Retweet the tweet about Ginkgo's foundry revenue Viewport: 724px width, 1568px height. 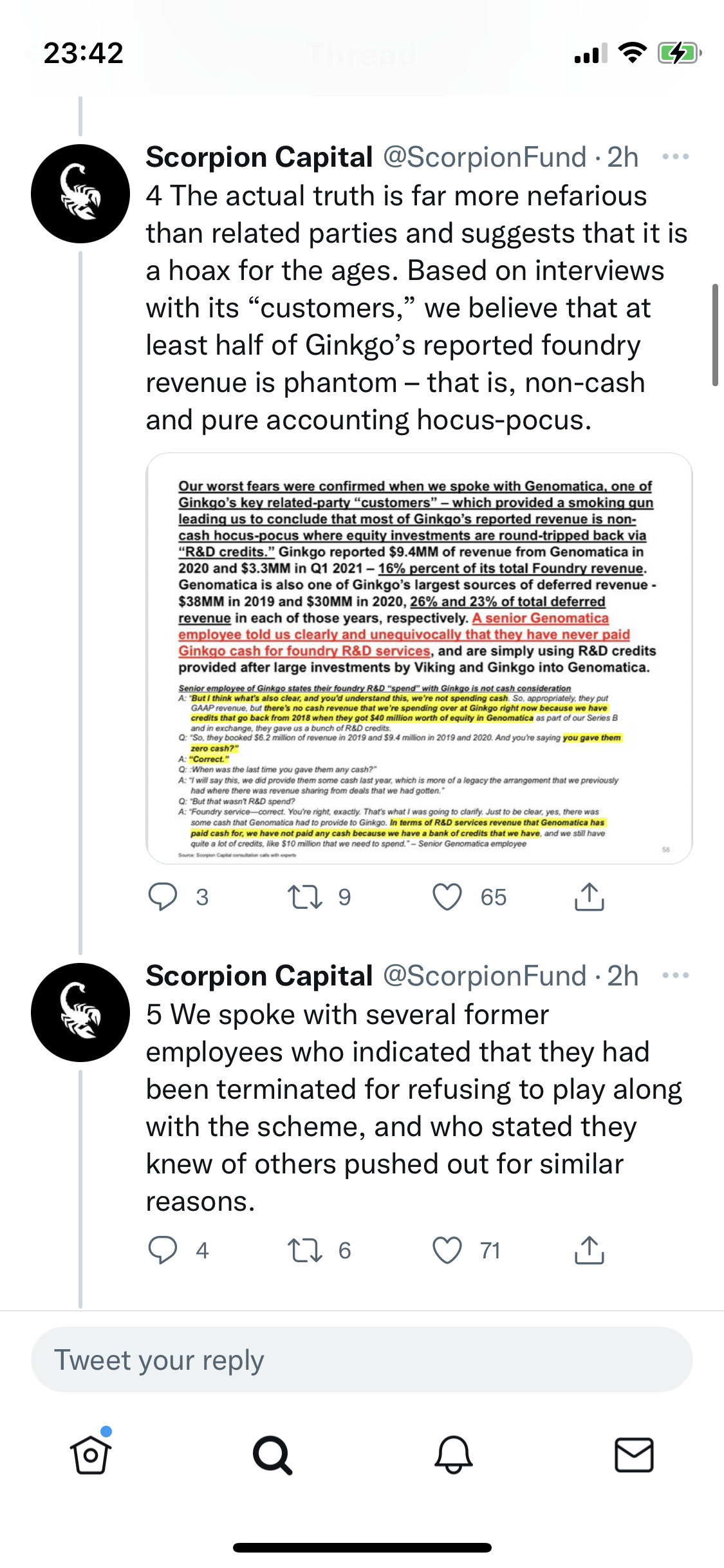(x=305, y=897)
